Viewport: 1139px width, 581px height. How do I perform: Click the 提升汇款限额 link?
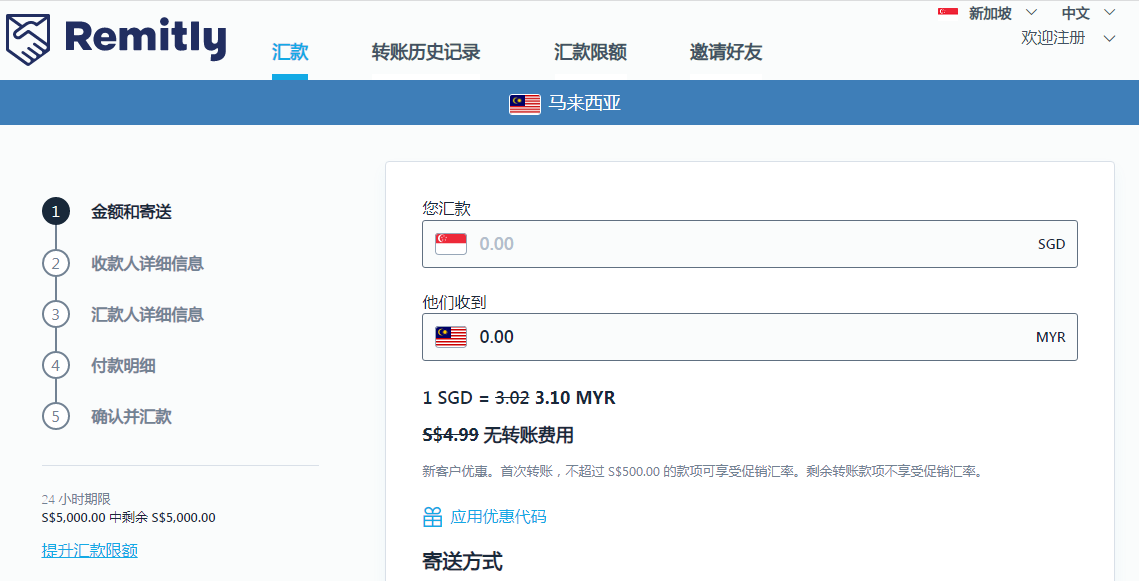(x=90, y=550)
